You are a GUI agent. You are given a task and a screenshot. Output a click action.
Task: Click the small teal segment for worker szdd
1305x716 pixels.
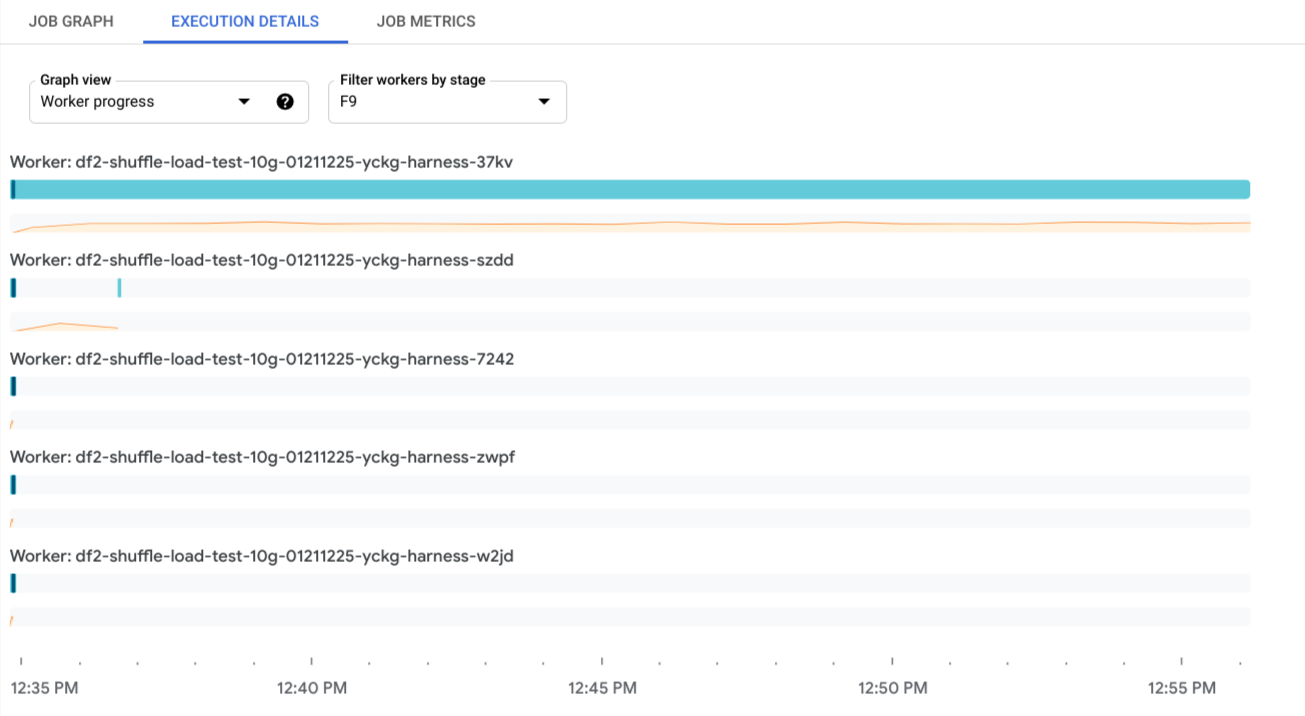coord(119,287)
